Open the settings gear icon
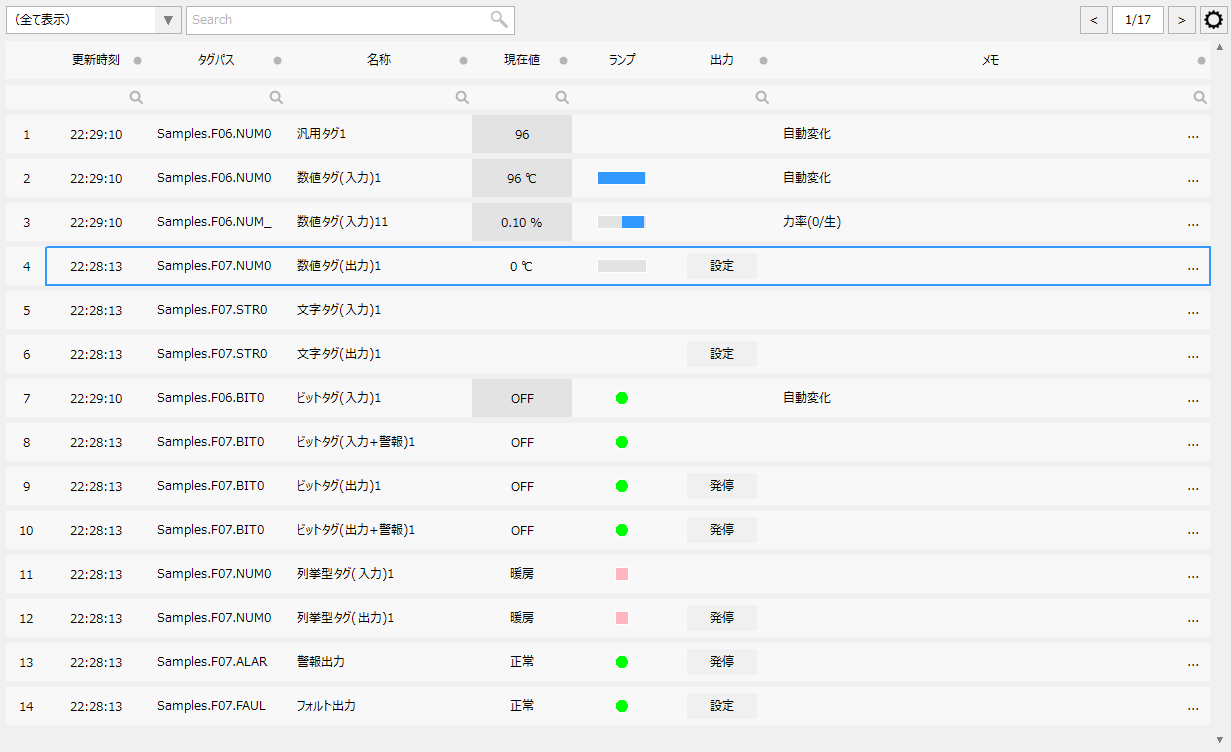Image resolution: width=1231 pixels, height=752 pixels. pyautogui.click(x=1213, y=18)
